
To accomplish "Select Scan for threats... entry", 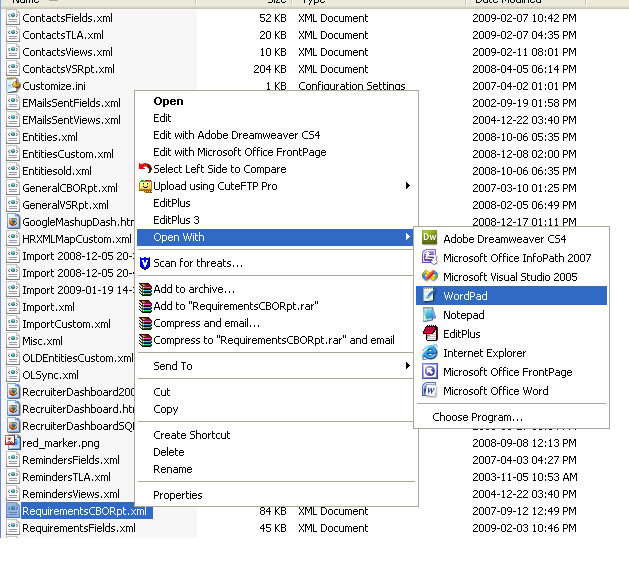I will coord(198,263).
